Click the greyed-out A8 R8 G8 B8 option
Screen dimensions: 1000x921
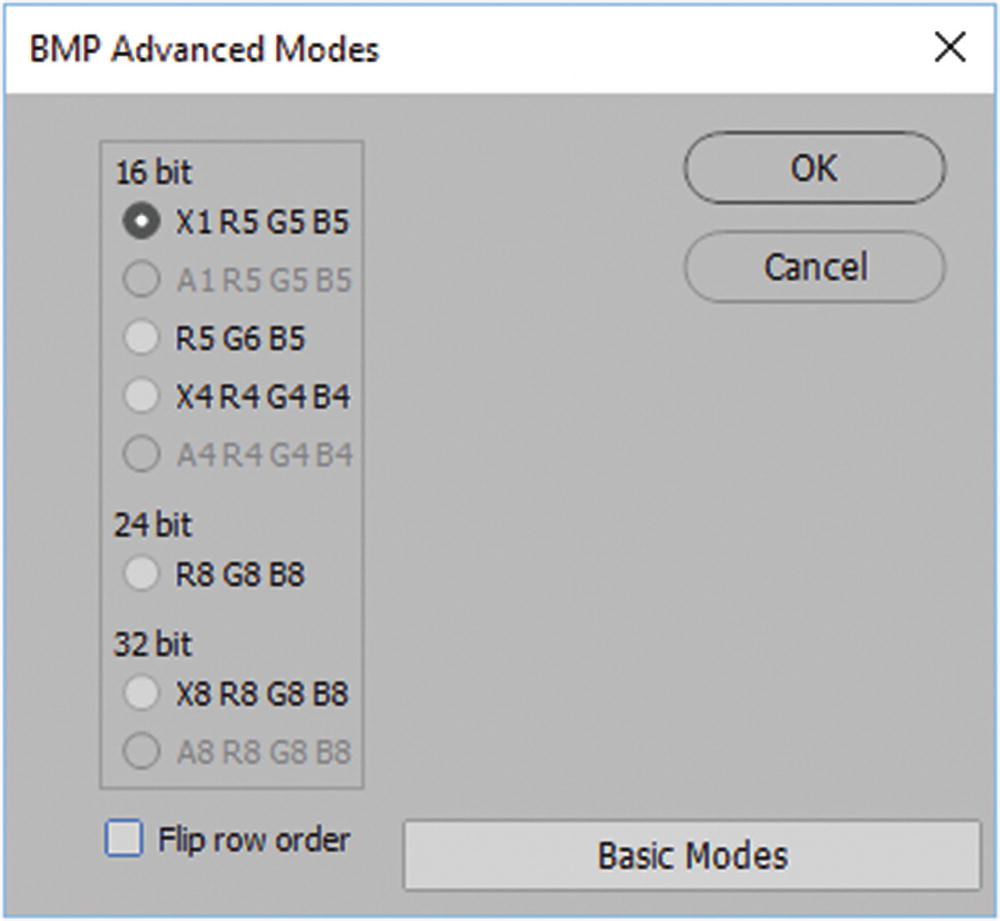[140, 751]
